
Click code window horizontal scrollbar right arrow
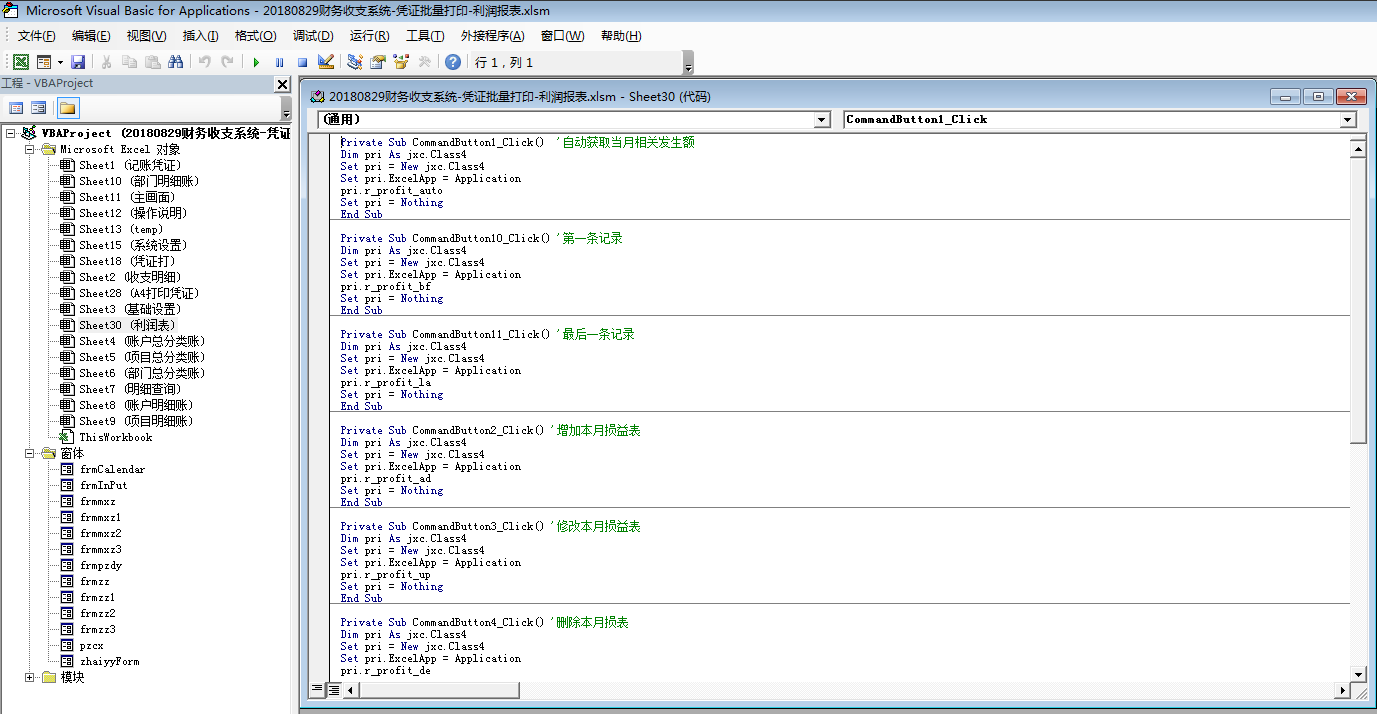point(1342,691)
